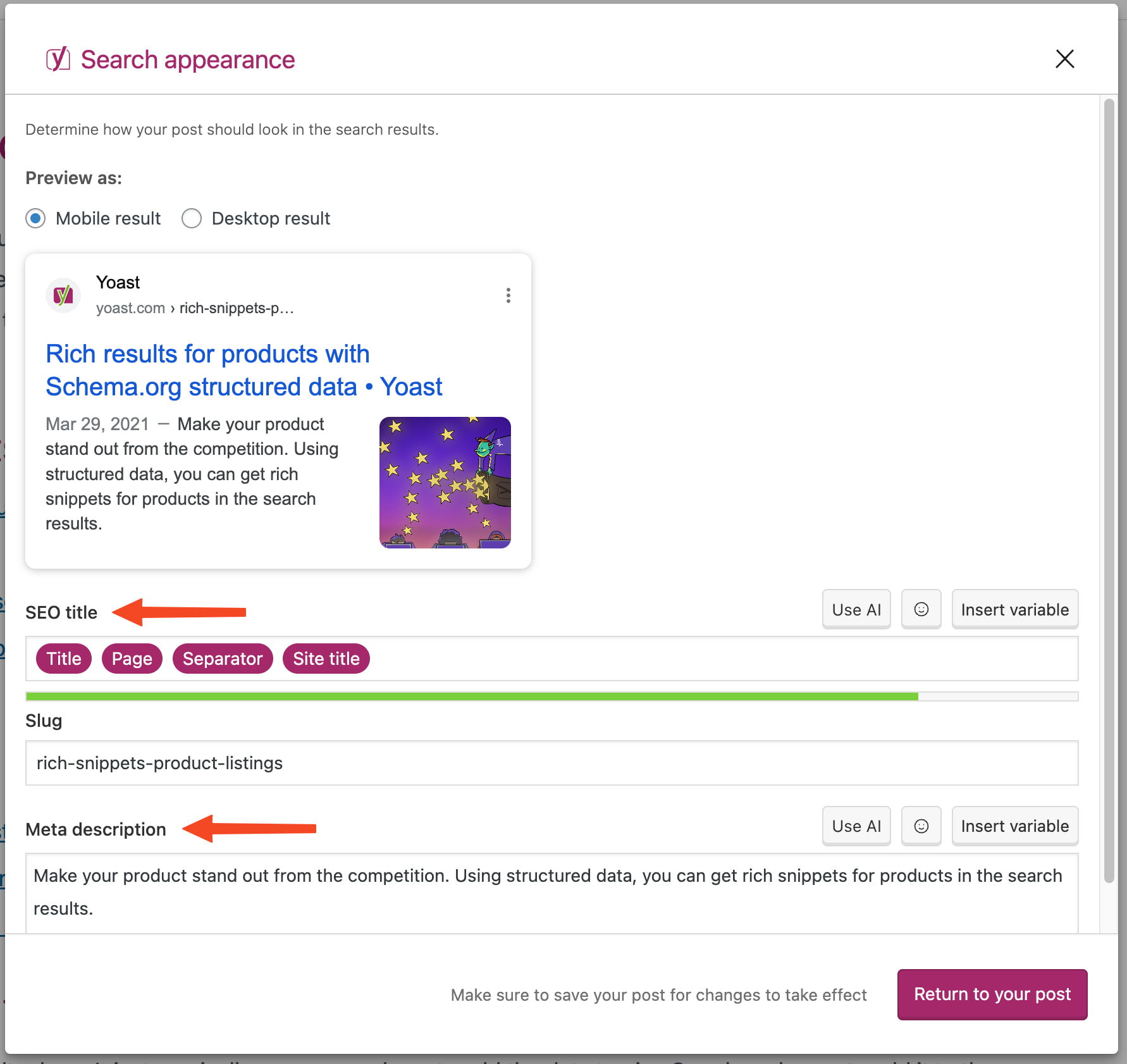Click Use AI for the meta description

coord(856,826)
